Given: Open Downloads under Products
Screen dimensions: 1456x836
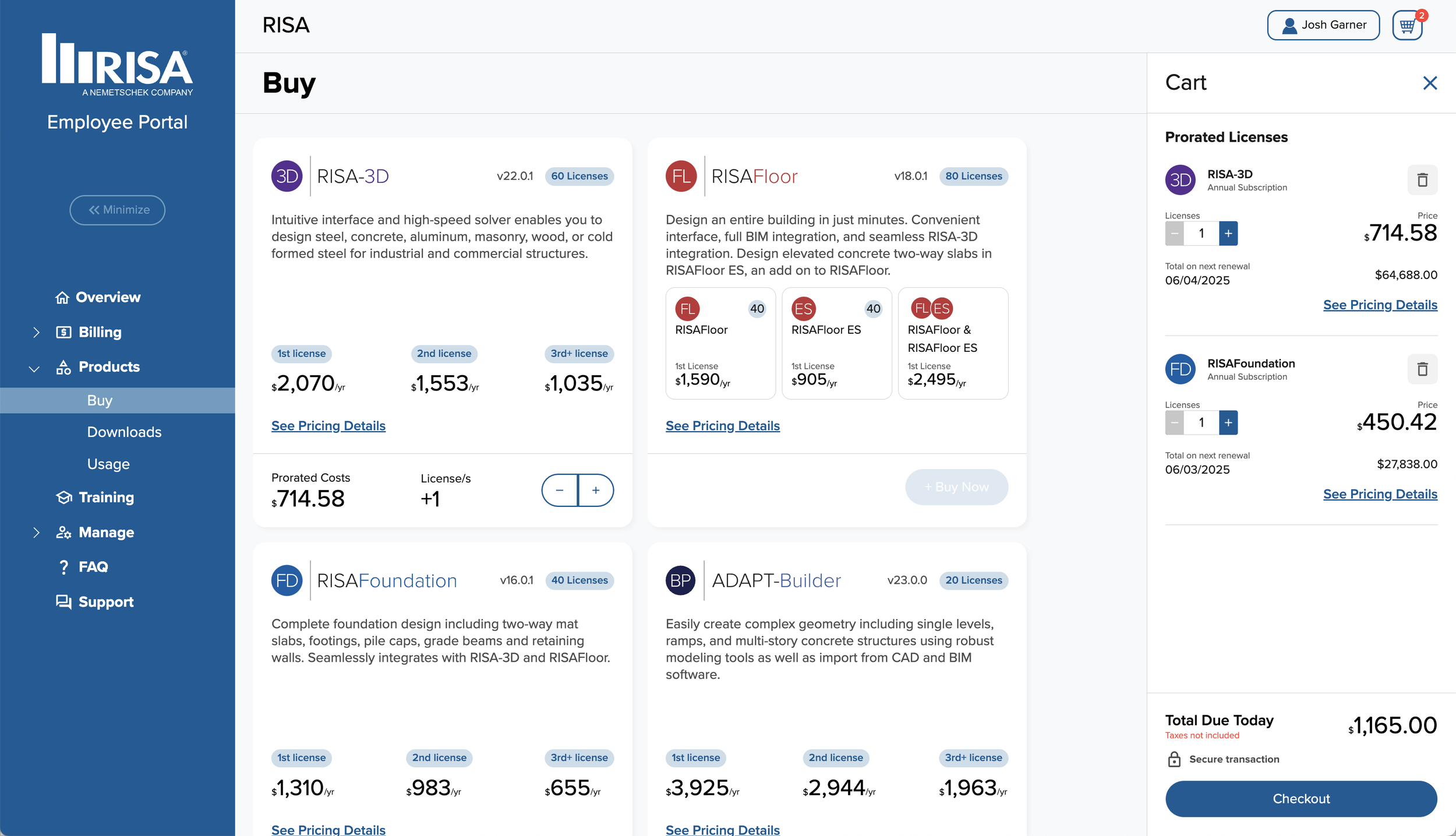Looking at the screenshot, I should point(124,432).
